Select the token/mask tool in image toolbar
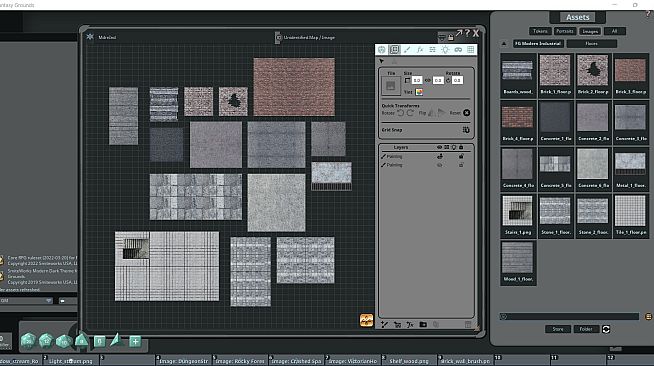This screenshot has width=654, height=366. click(382, 50)
